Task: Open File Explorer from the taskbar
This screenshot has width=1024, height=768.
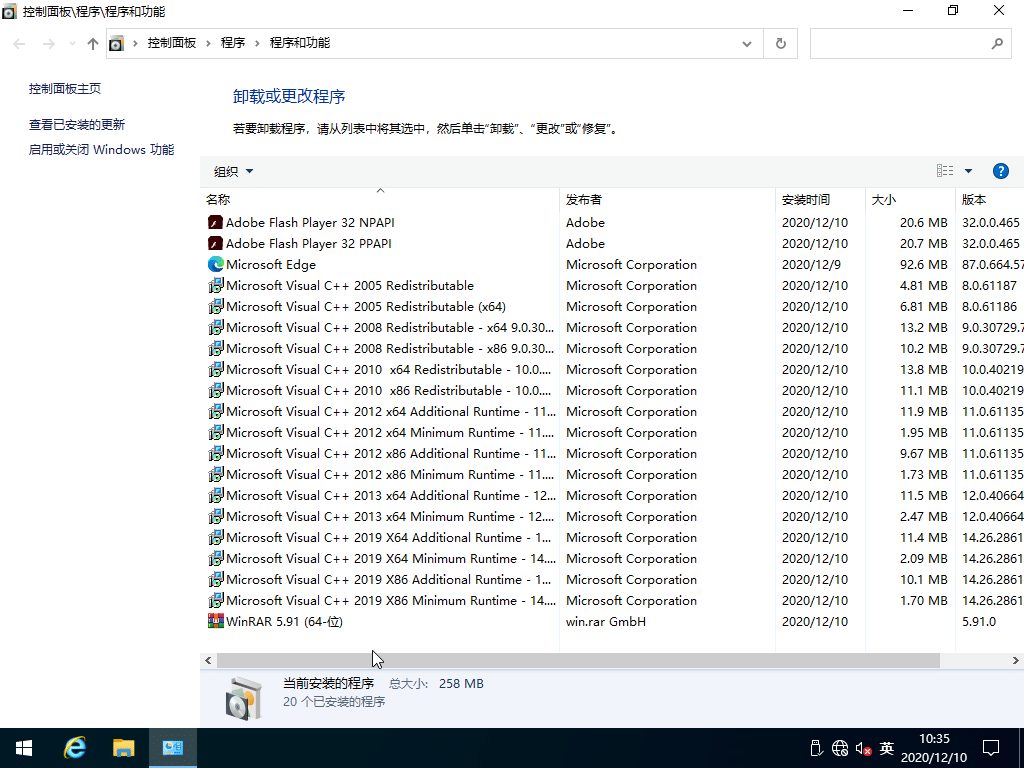Action: pos(123,747)
